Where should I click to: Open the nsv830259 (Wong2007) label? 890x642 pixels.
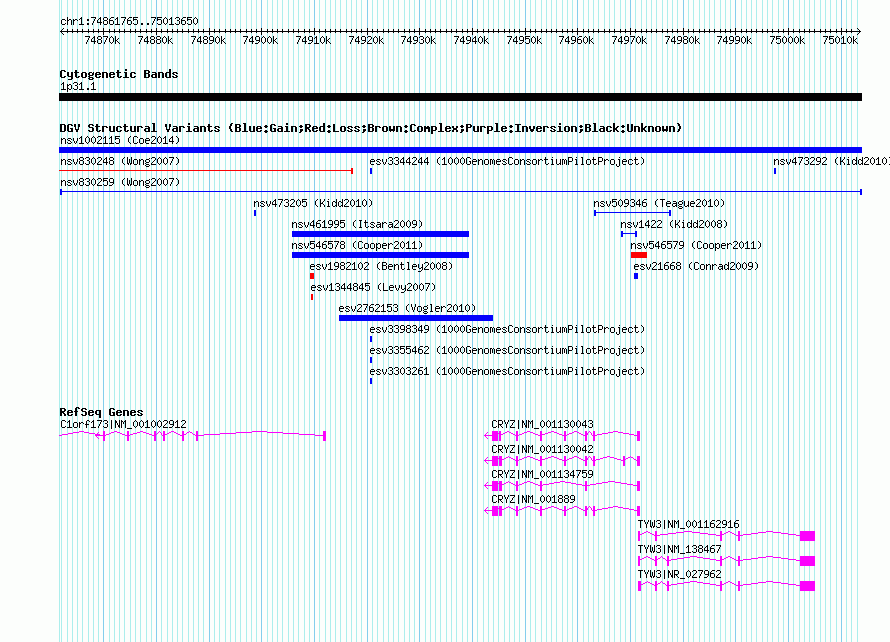click(x=120, y=182)
